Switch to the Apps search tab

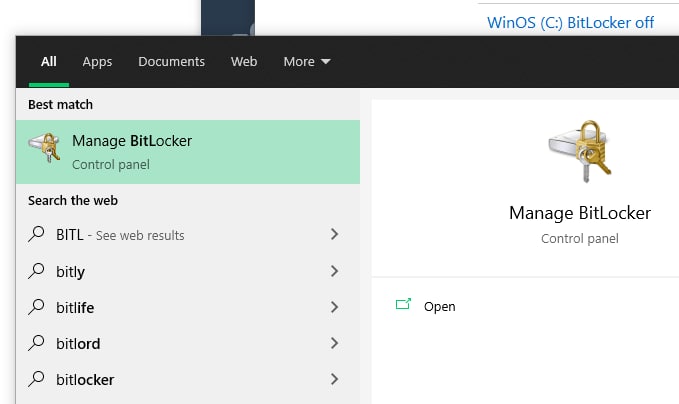coord(97,62)
